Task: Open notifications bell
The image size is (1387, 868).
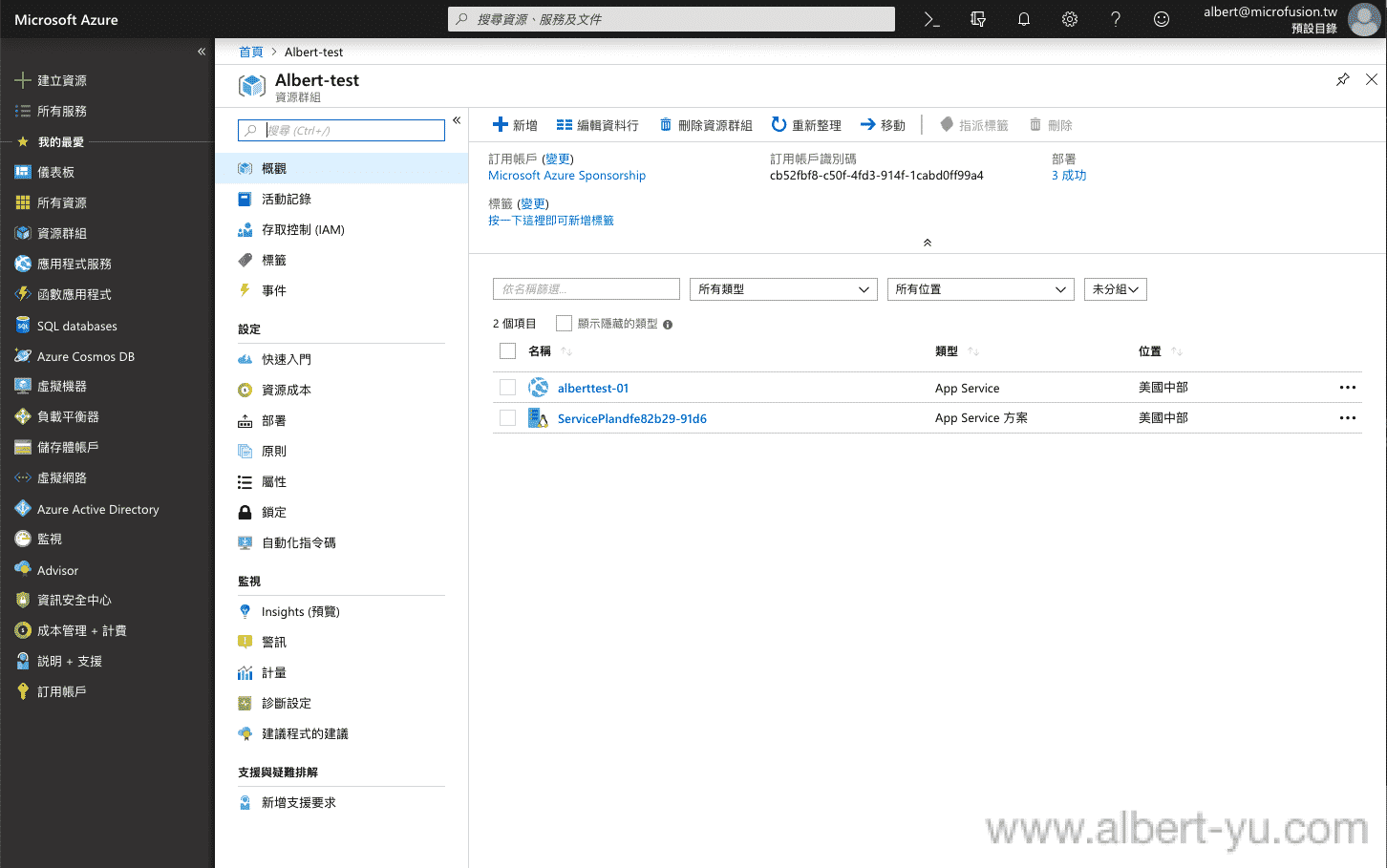Action: (x=1023, y=19)
